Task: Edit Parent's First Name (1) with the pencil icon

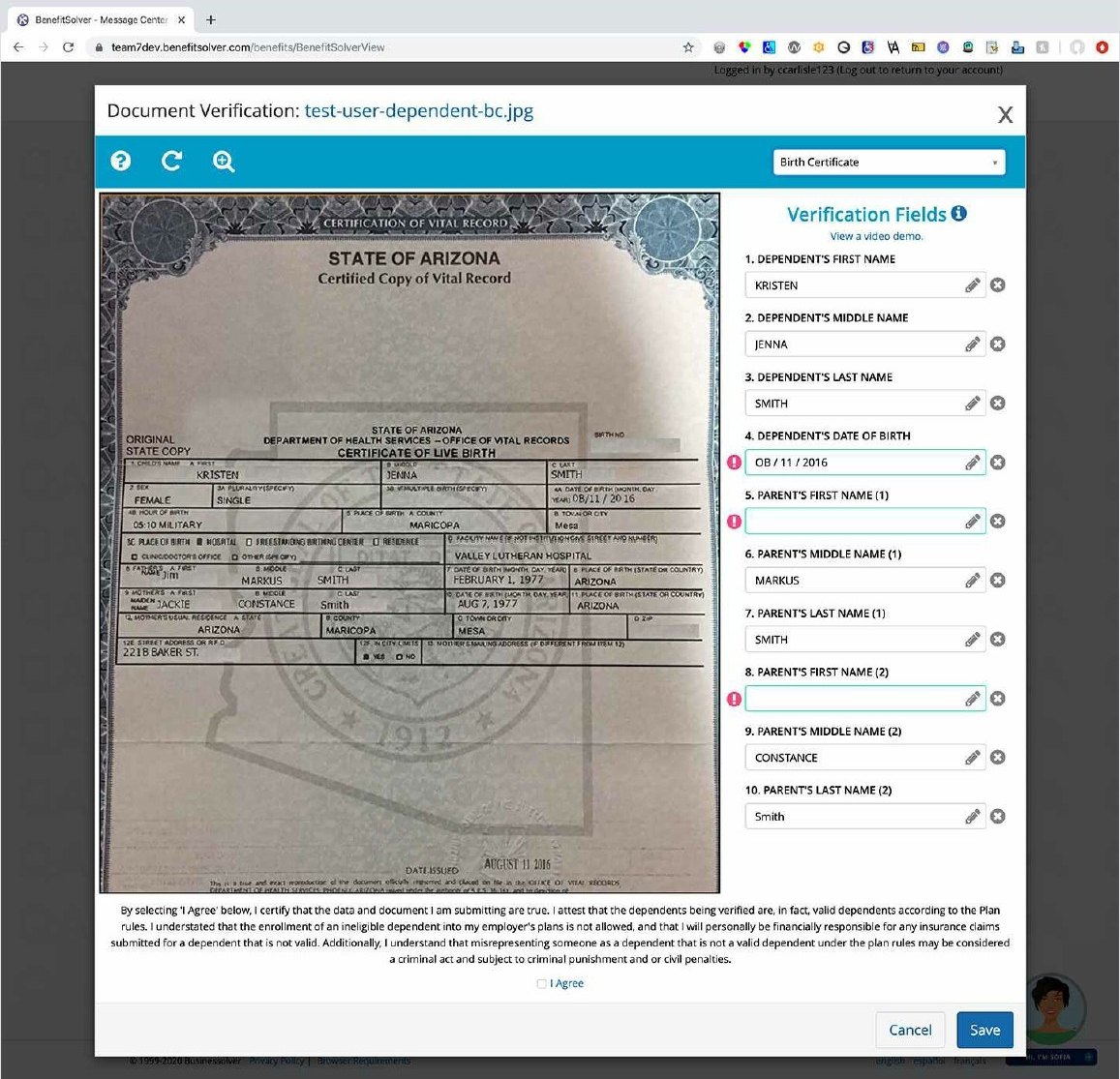Action: coord(972,522)
